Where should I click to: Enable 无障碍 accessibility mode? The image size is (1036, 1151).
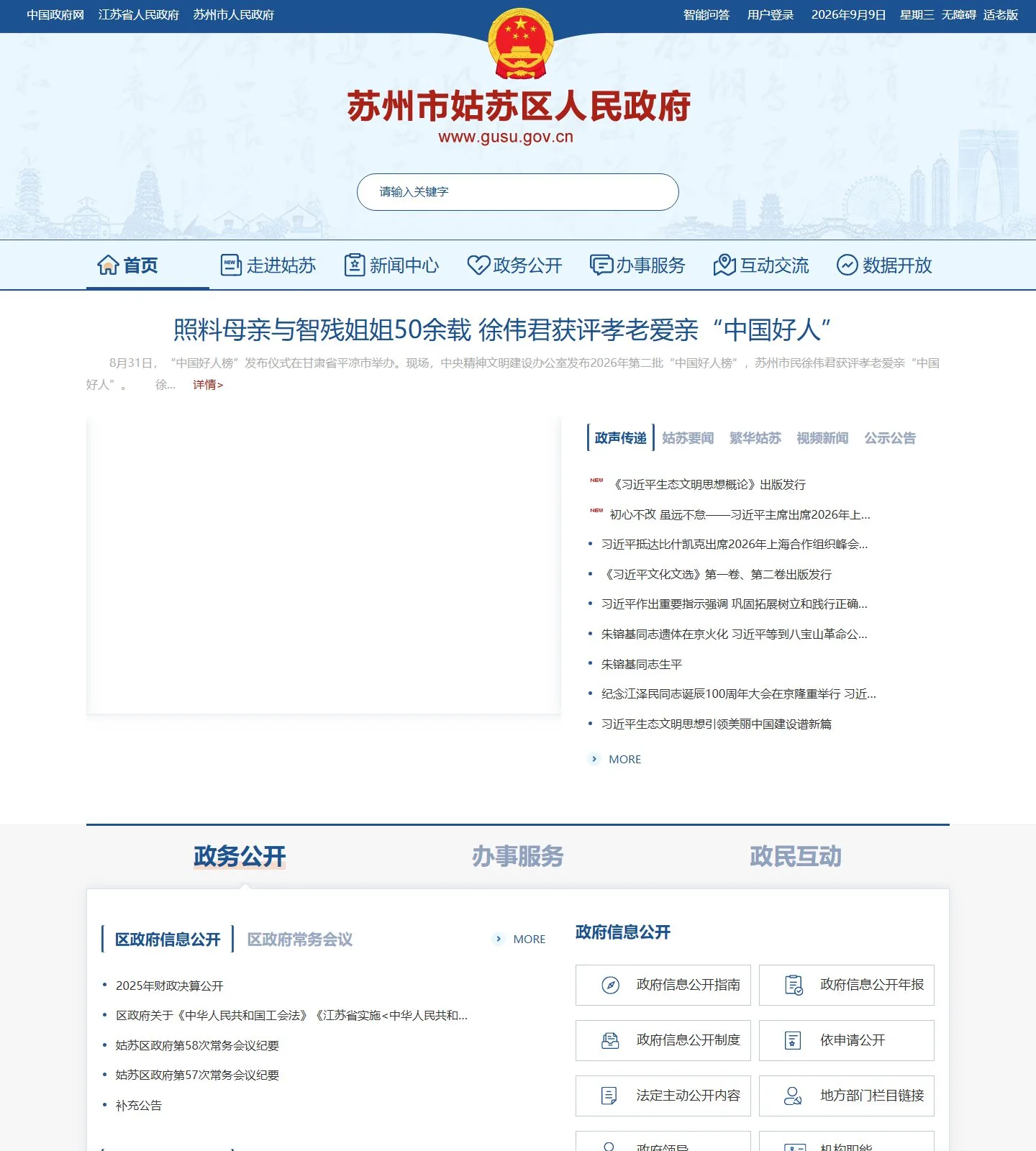959,15
